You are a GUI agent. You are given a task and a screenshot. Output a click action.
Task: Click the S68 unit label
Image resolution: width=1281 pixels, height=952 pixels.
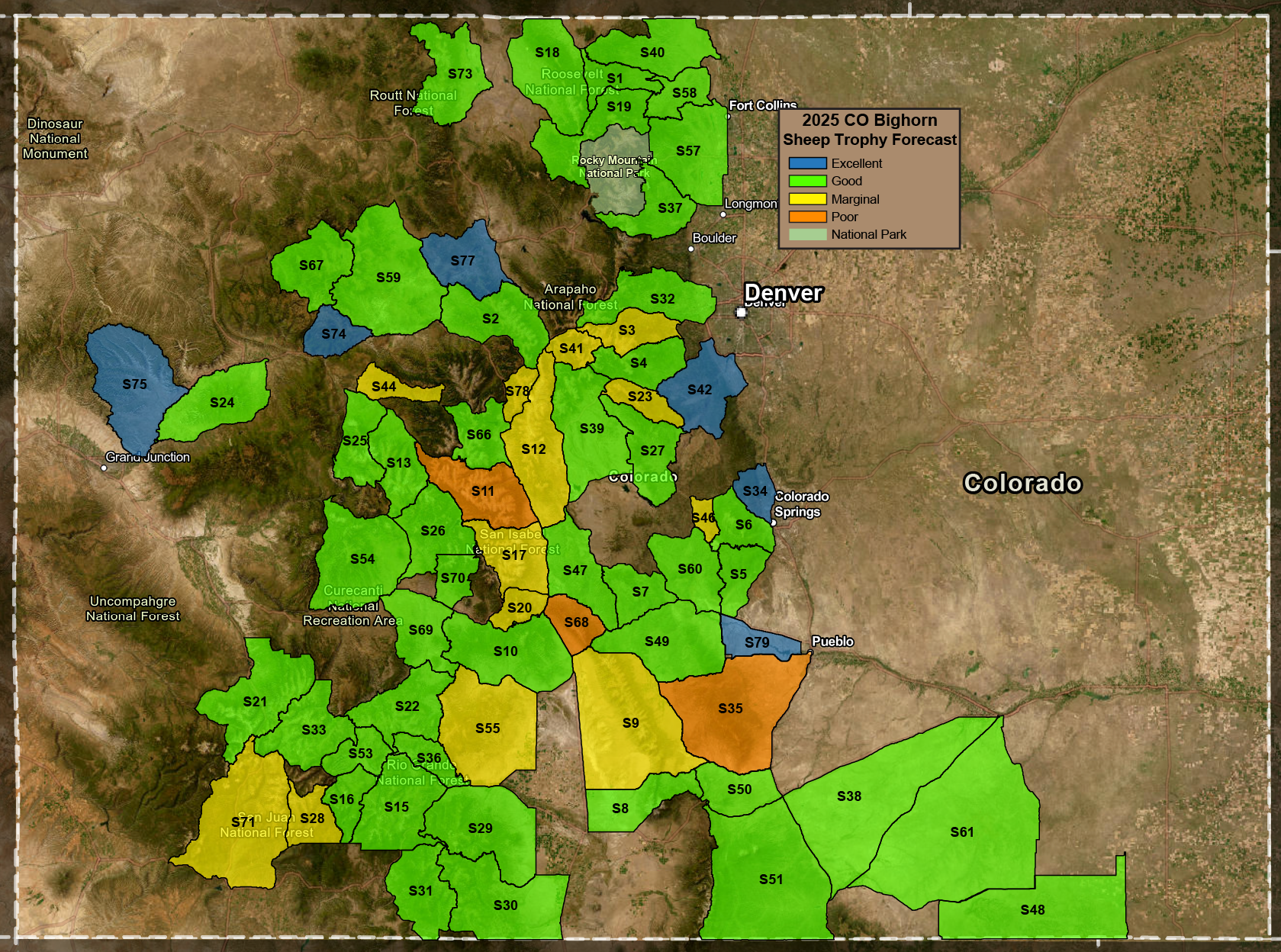pos(576,622)
